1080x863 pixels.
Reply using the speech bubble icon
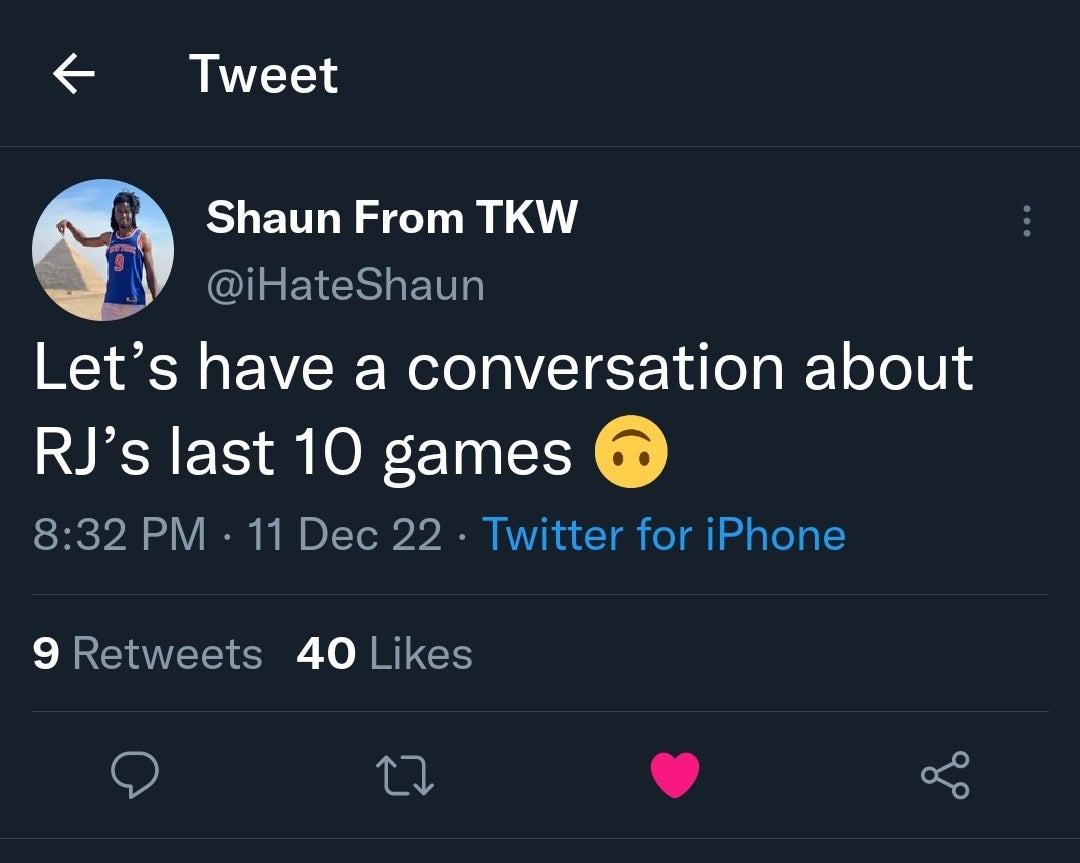(134, 775)
